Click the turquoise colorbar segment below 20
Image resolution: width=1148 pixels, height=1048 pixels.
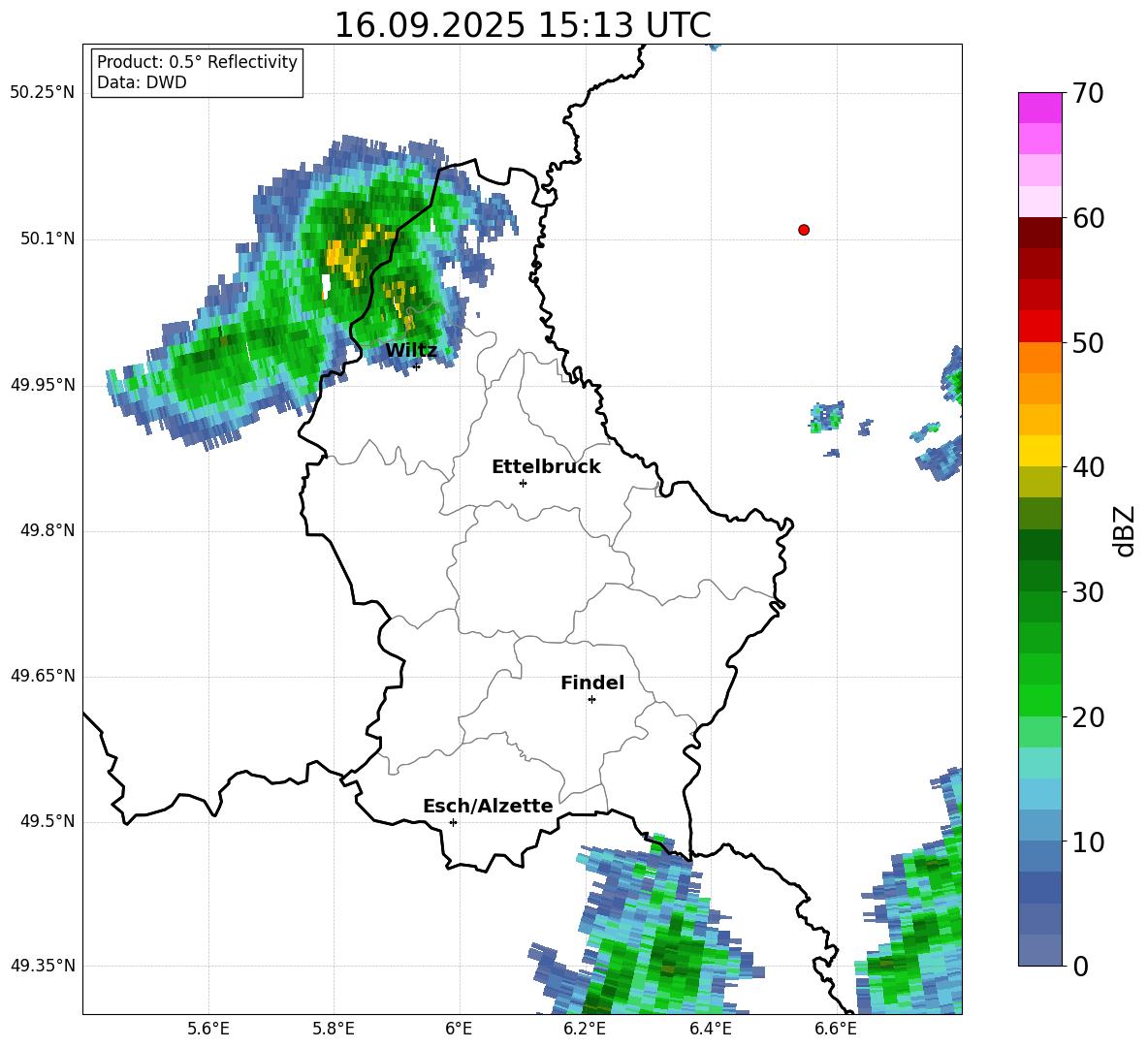pyautogui.click(x=1039, y=763)
